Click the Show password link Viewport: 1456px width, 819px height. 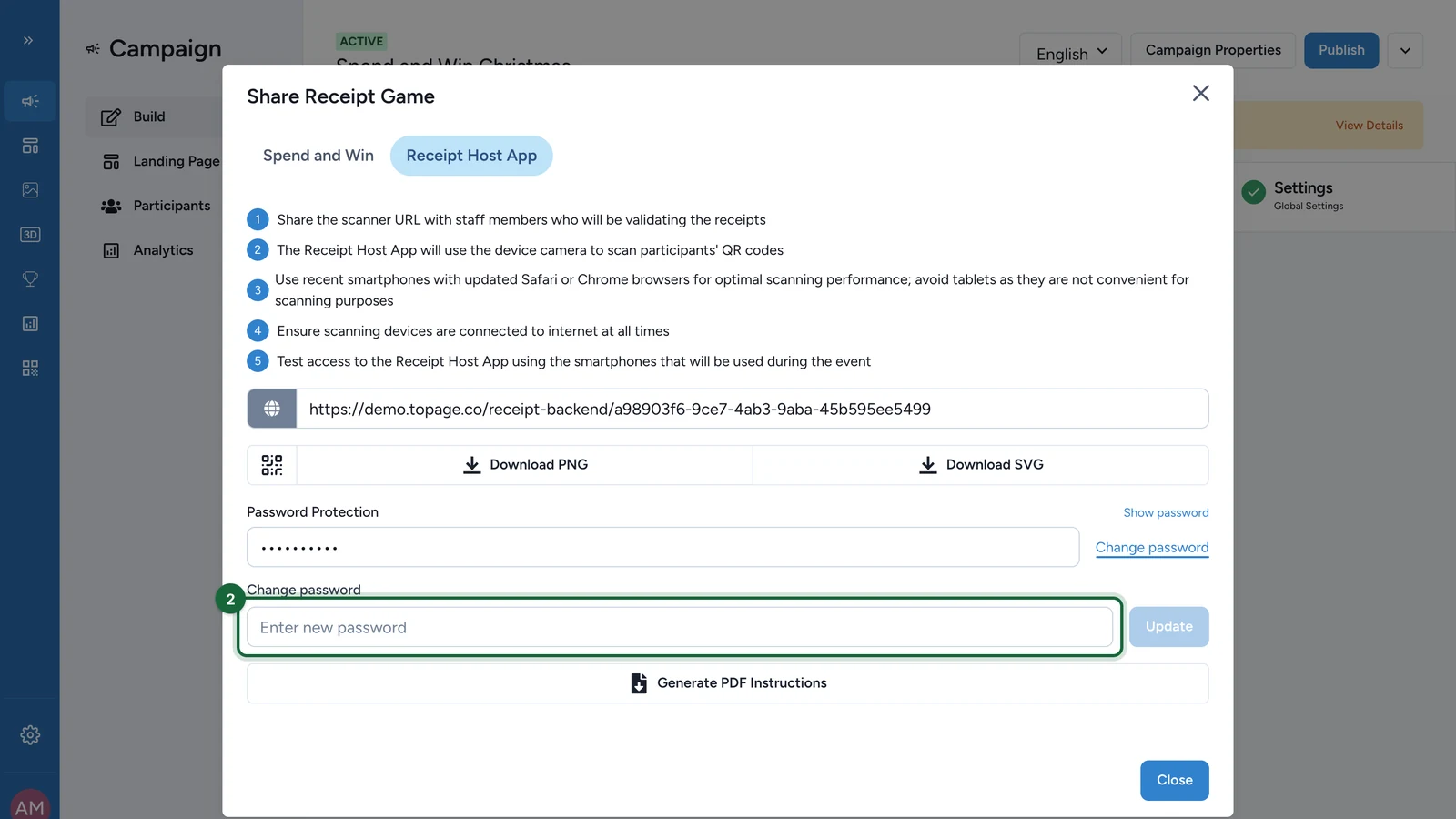(1166, 513)
